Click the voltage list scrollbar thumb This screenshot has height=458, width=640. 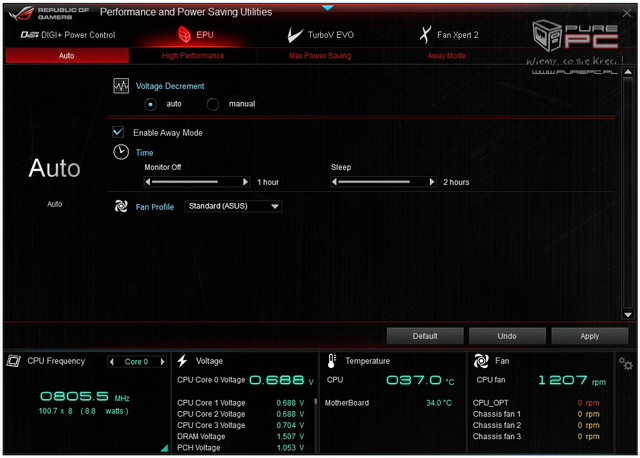pos(316,402)
